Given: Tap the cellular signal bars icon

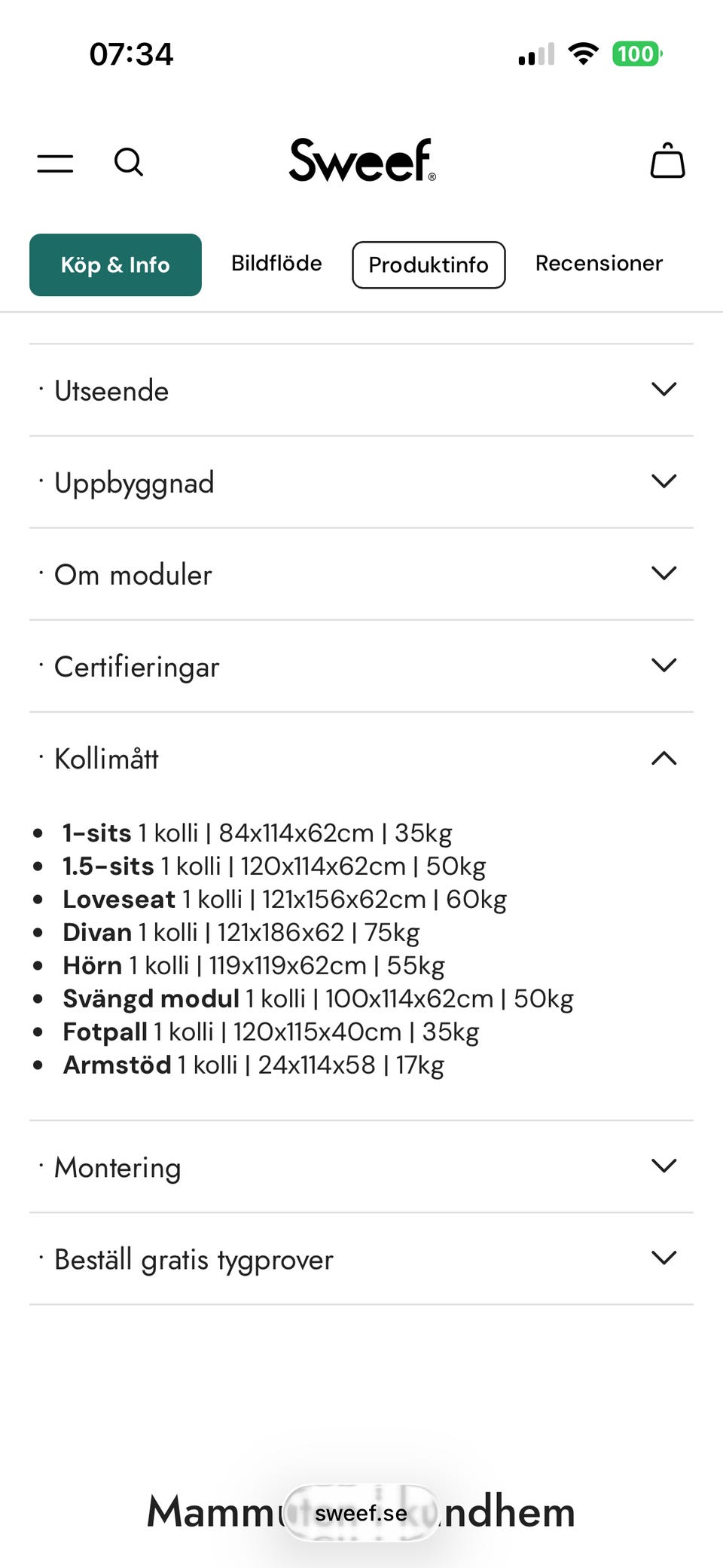Looking at the screenshot, I should coord(536,54).
